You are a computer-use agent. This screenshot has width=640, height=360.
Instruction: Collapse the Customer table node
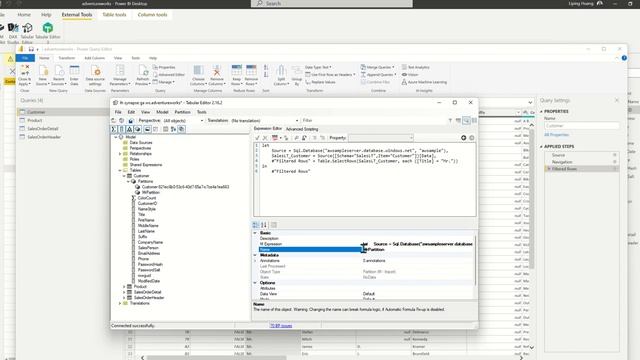pos(124,176)
